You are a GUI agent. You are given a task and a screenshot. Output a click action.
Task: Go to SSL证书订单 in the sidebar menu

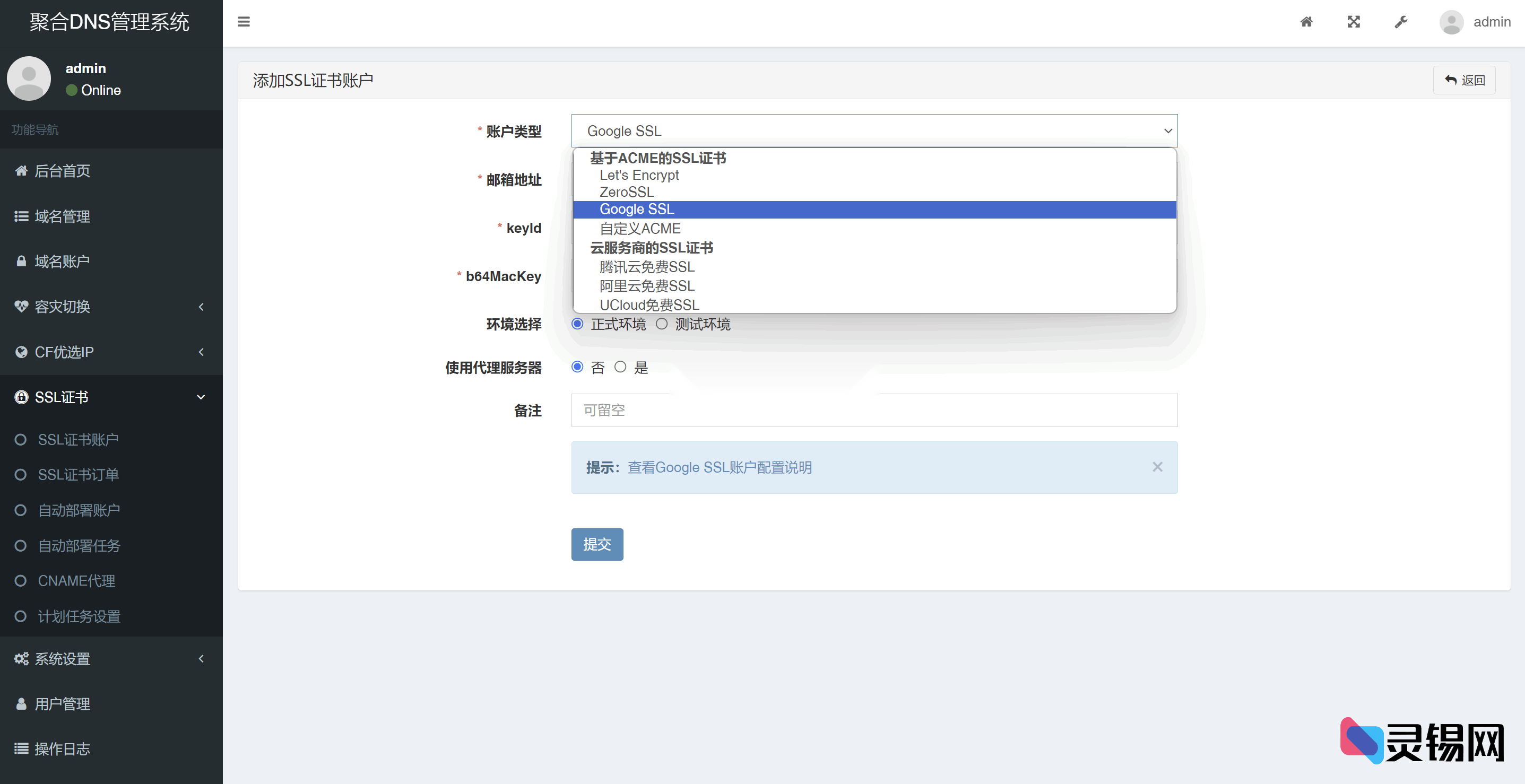pyautogui.click(x=80, y=475)
